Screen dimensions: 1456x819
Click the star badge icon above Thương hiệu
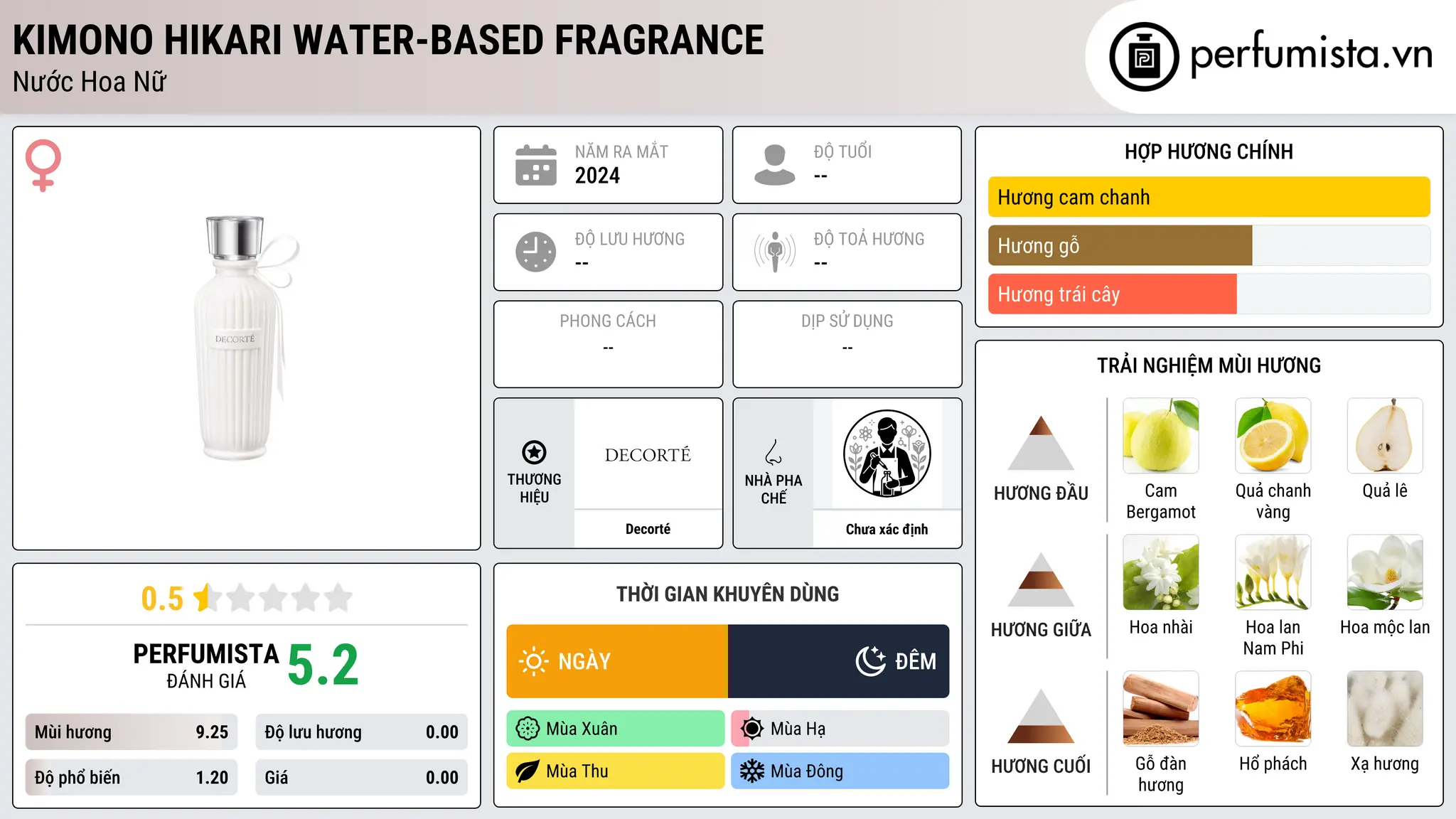tap(534, 452)
